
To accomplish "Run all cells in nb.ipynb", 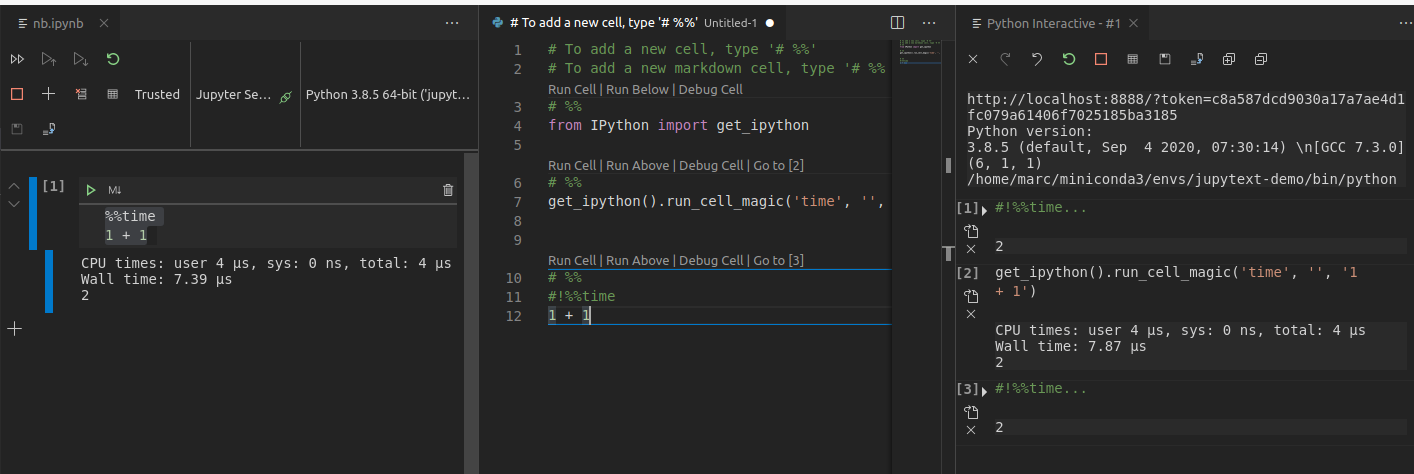I will coord(17,60).
